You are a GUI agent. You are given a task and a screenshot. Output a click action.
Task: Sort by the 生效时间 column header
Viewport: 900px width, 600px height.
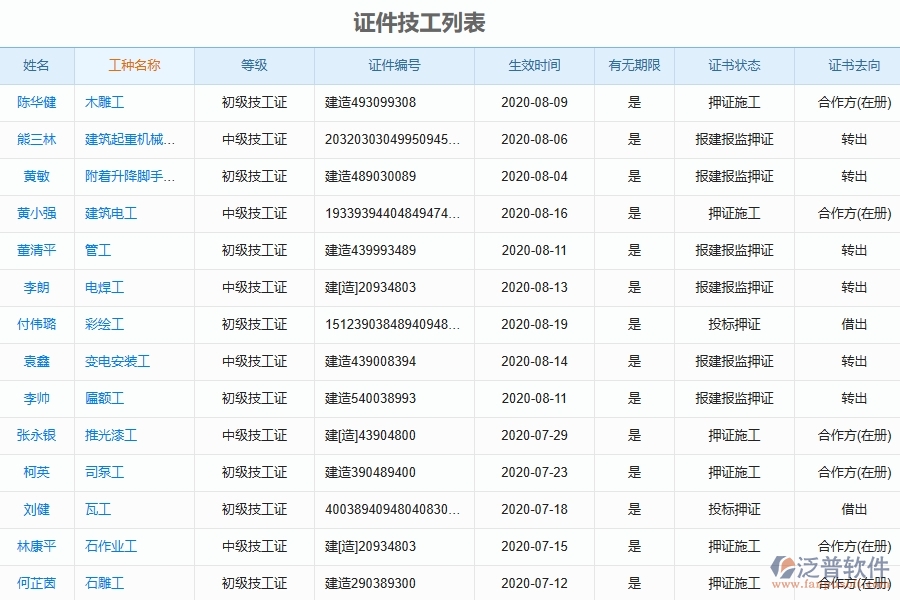tap(533, 65)
